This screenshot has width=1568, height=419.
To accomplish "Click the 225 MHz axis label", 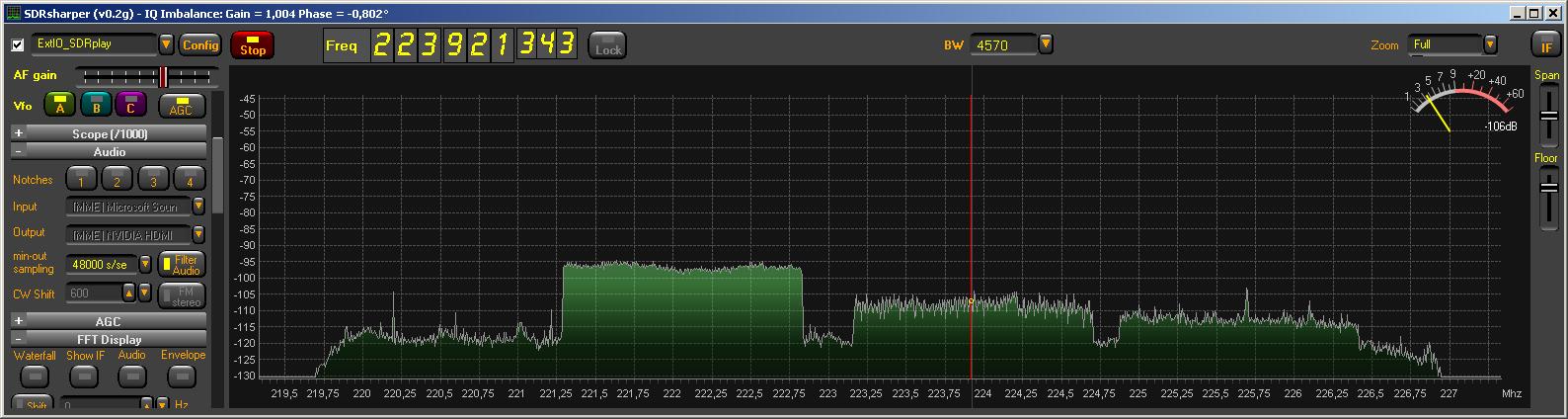I will coord(1138,393).
